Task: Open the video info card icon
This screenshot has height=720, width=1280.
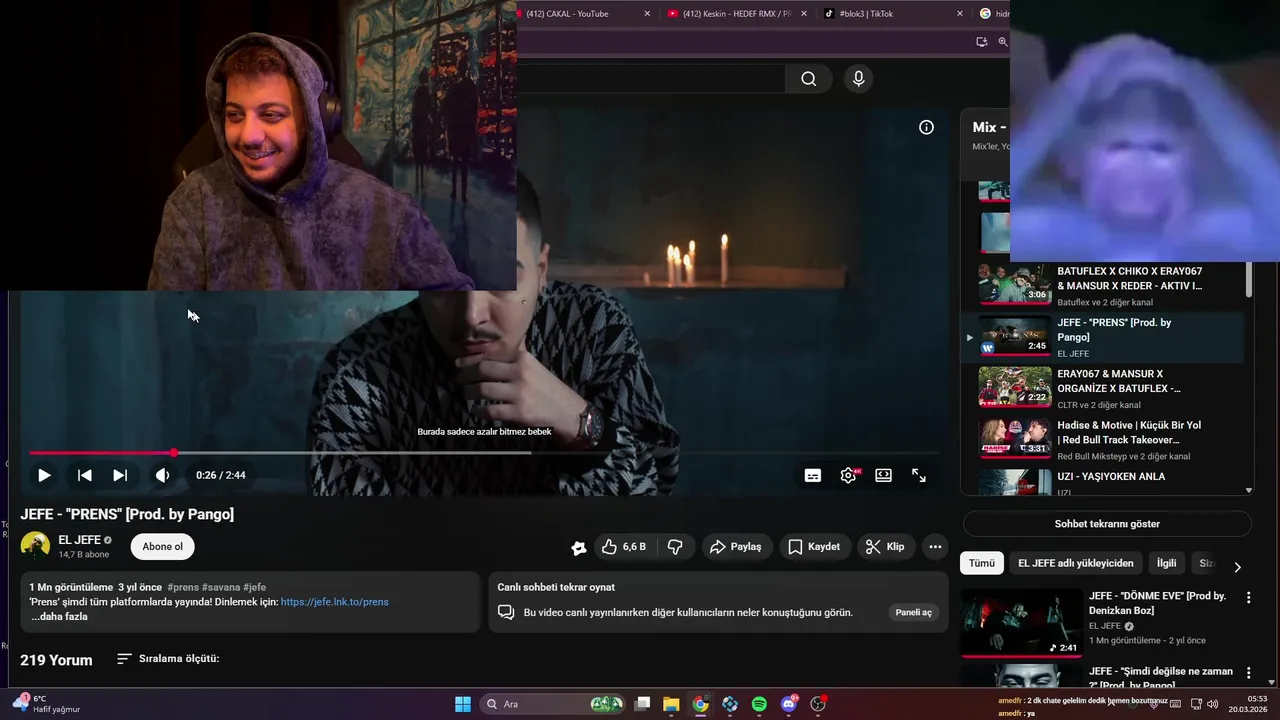Action: (x=927, y=127)
